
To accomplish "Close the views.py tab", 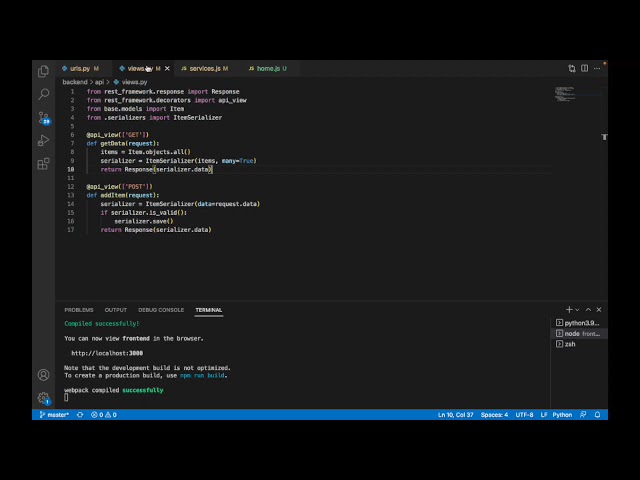I will coord(167,69).
